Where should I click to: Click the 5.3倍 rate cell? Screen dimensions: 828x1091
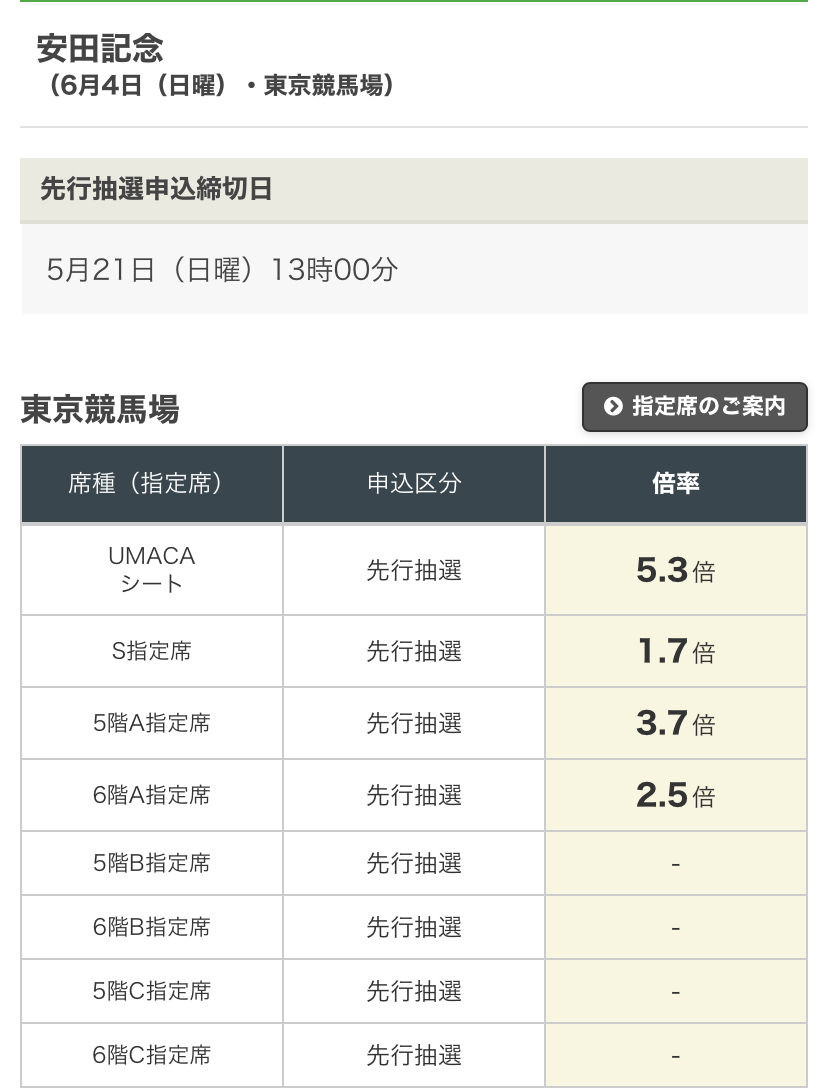pyautogui.click(x=676, y=570)
